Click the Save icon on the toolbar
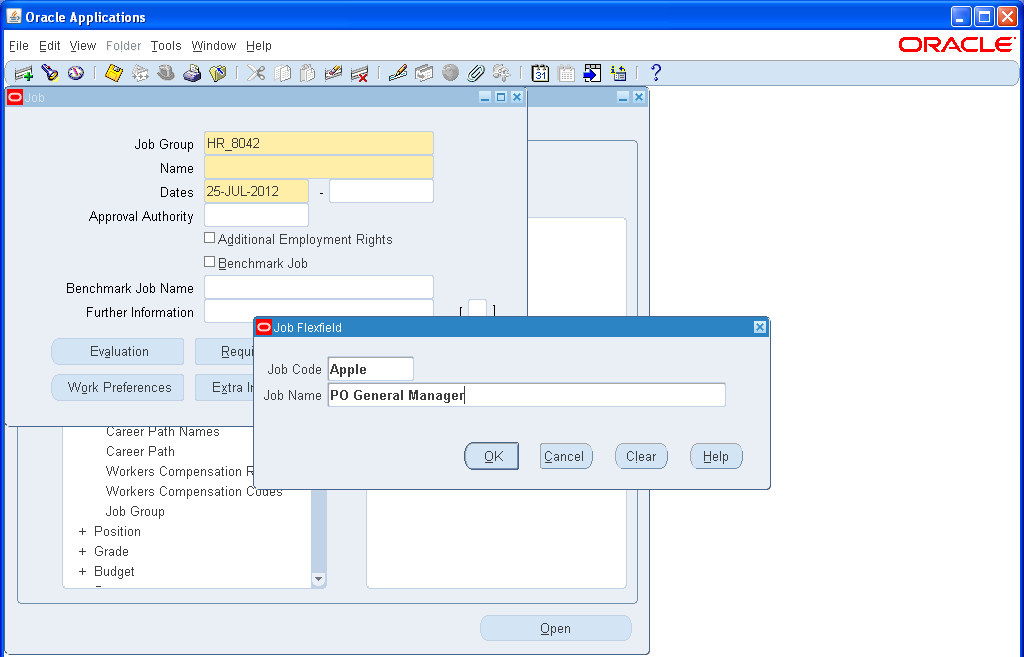Viewport: 1024px width, 657px height. pos(112,72)
